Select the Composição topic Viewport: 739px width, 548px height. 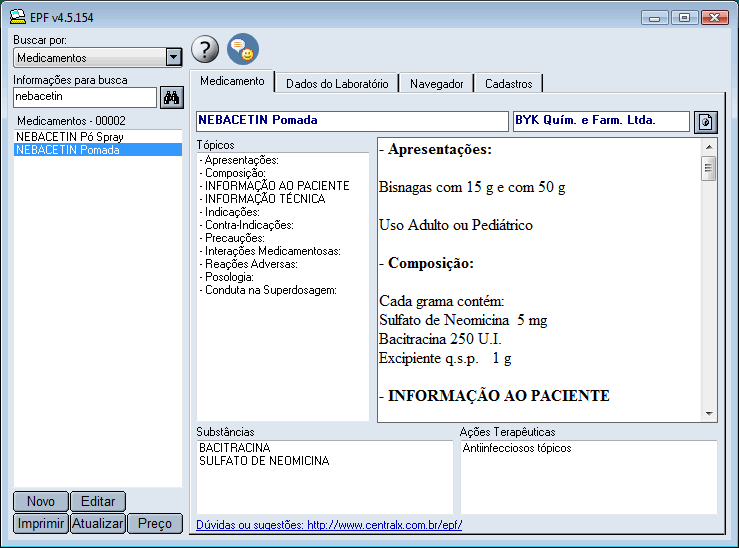[233, 173]
